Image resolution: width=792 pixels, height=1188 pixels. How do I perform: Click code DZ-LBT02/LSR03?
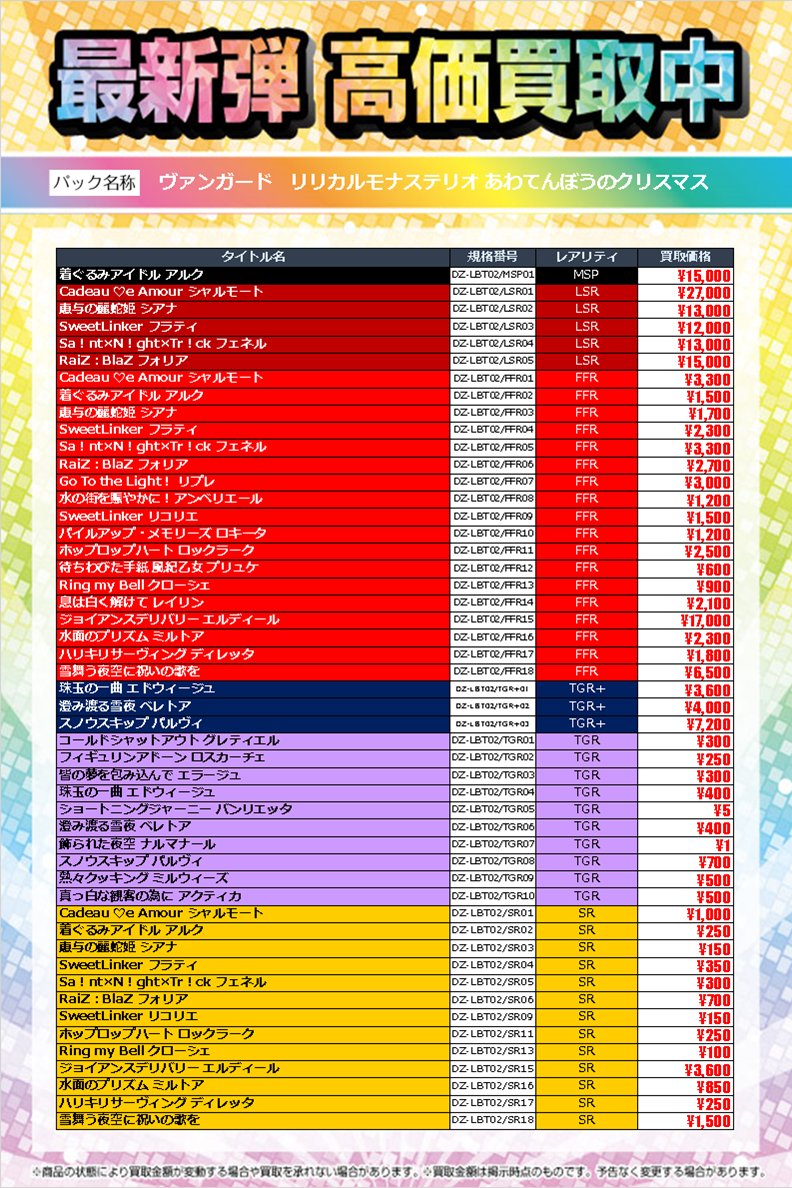coord(493,327)
